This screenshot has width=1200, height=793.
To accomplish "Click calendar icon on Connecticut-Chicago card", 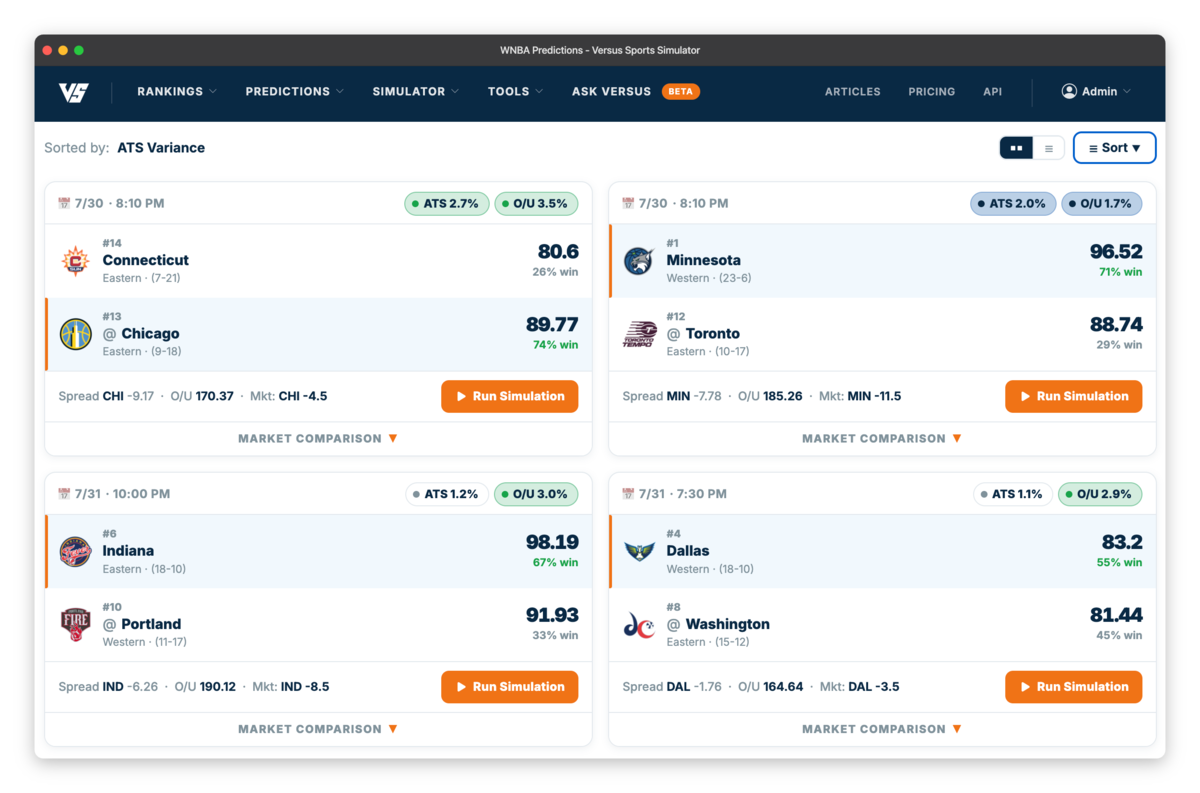I will coord(65,203).
